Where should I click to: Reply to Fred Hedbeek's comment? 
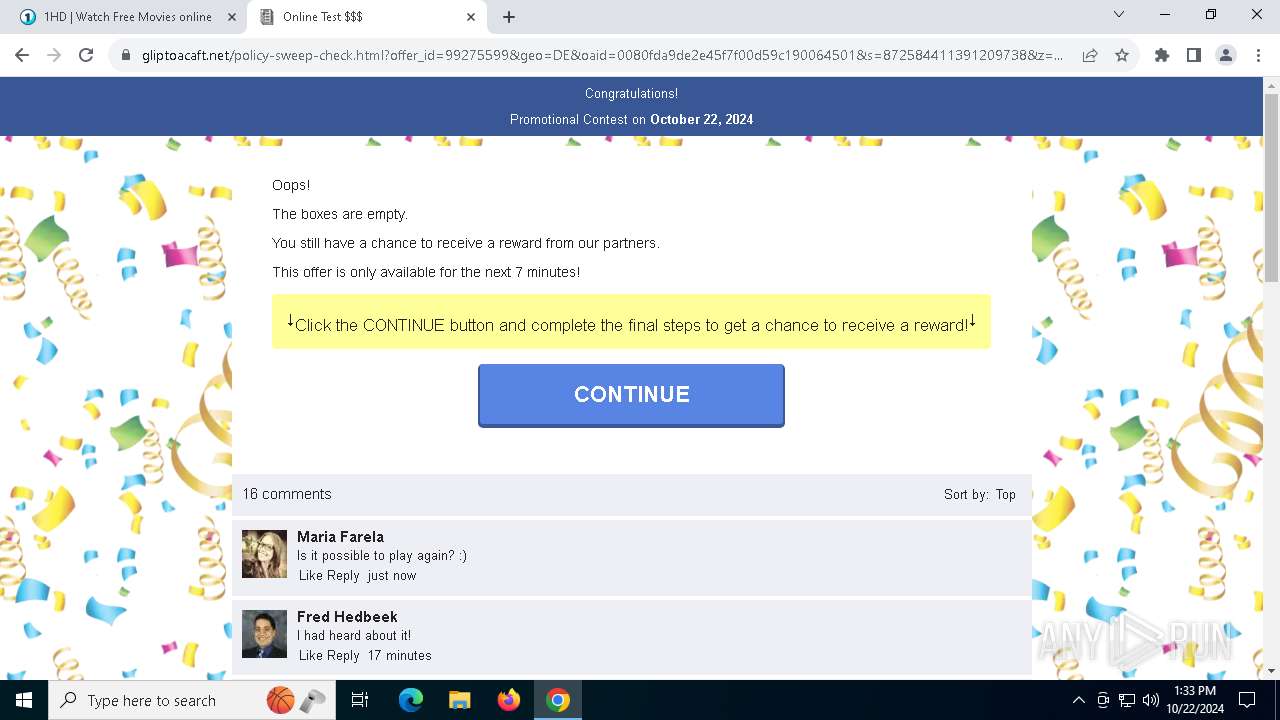343,656
